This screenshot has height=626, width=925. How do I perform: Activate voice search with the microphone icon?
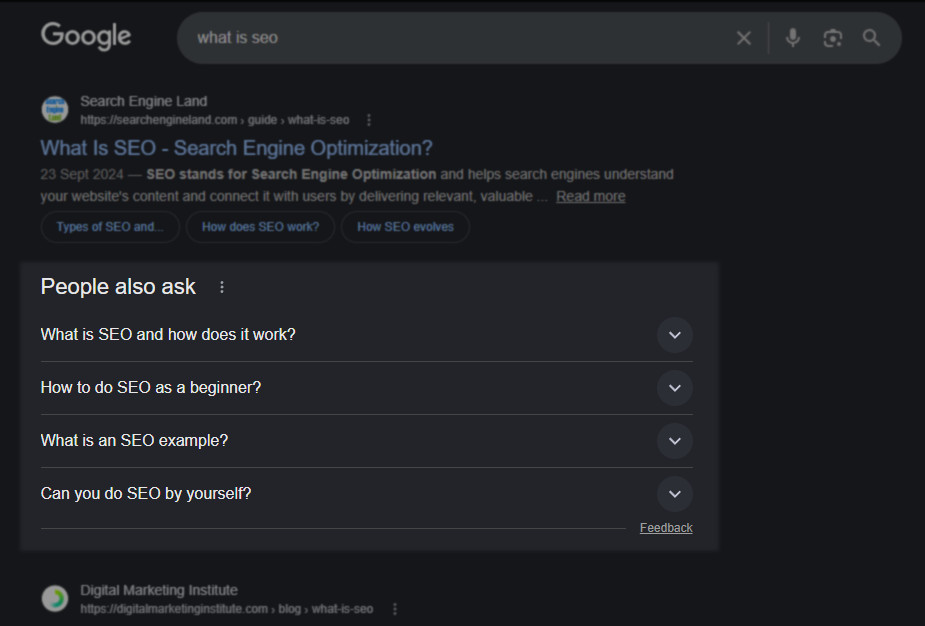pyautogui.click(x=791, y=38)
